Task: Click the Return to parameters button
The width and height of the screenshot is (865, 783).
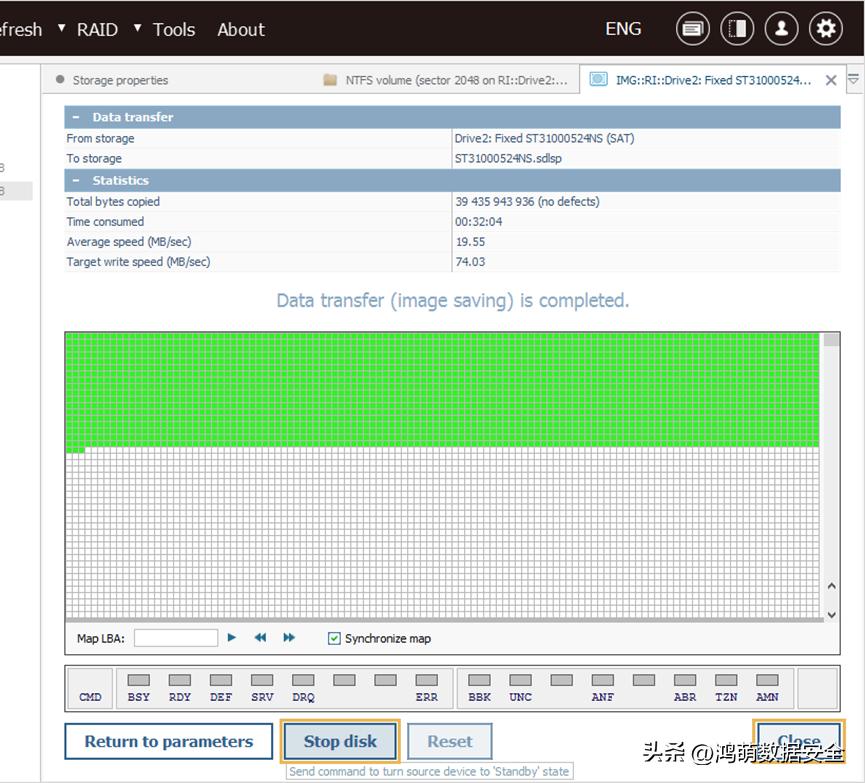Action: point(168,742)
